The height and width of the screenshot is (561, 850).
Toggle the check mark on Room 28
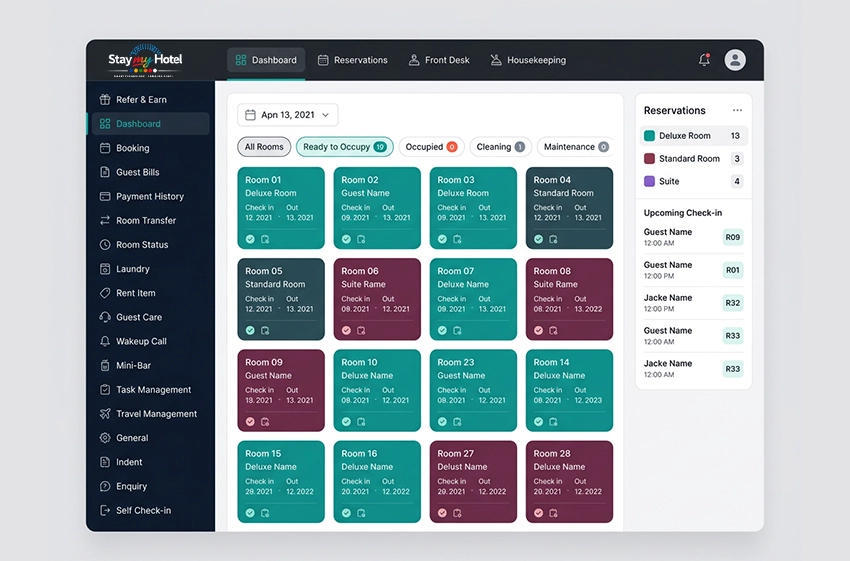point(538,513)
